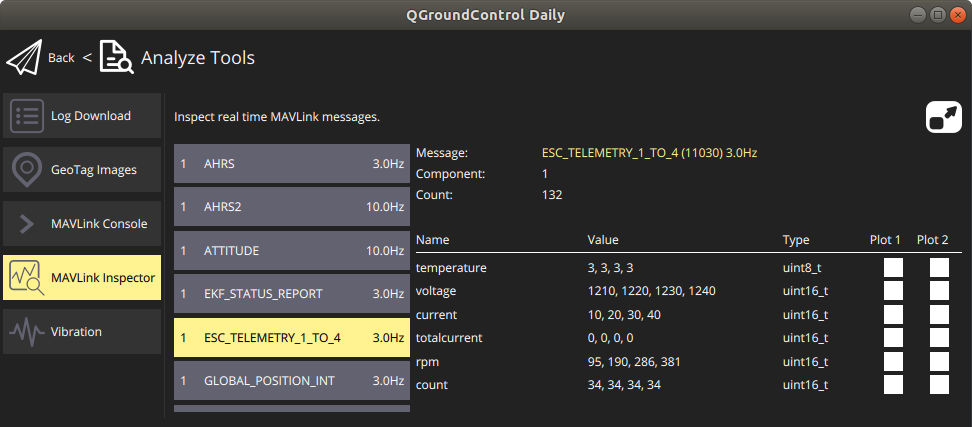
Task: Enable Plot 2 for totalcurrent
Action: (939, 338)
